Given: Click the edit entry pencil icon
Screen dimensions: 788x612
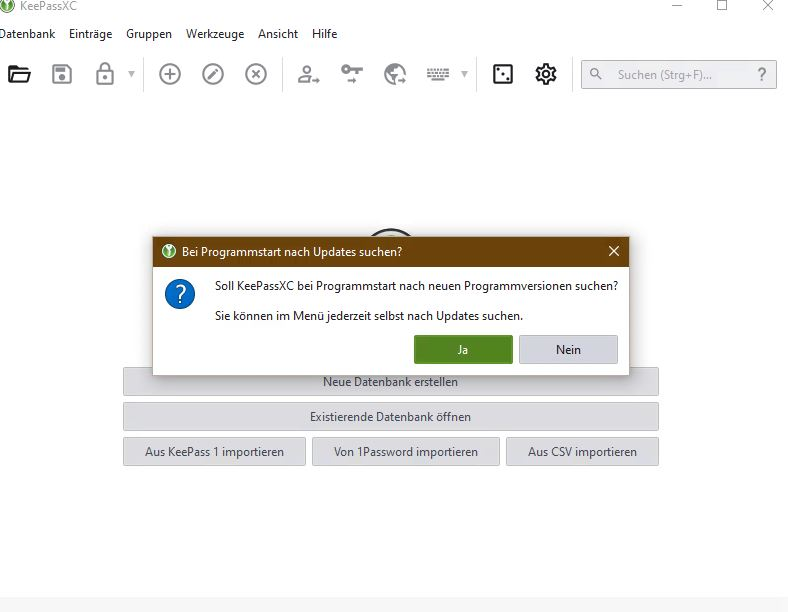Looking at the screenshot, I should pyautogui.click(x=213, y=74).
